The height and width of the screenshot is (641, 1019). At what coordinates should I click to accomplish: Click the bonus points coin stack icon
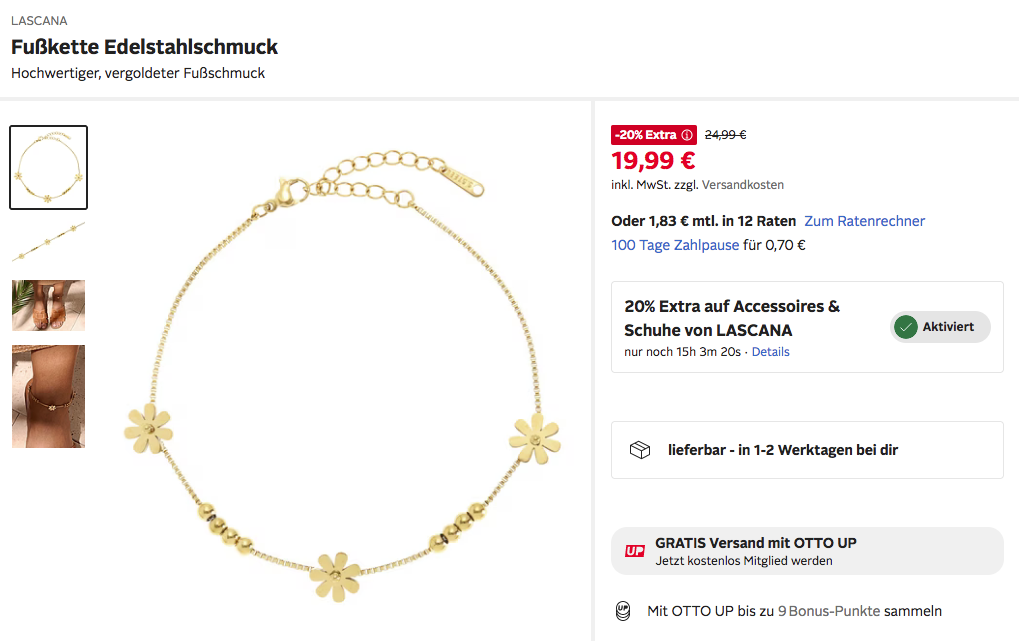623,611
